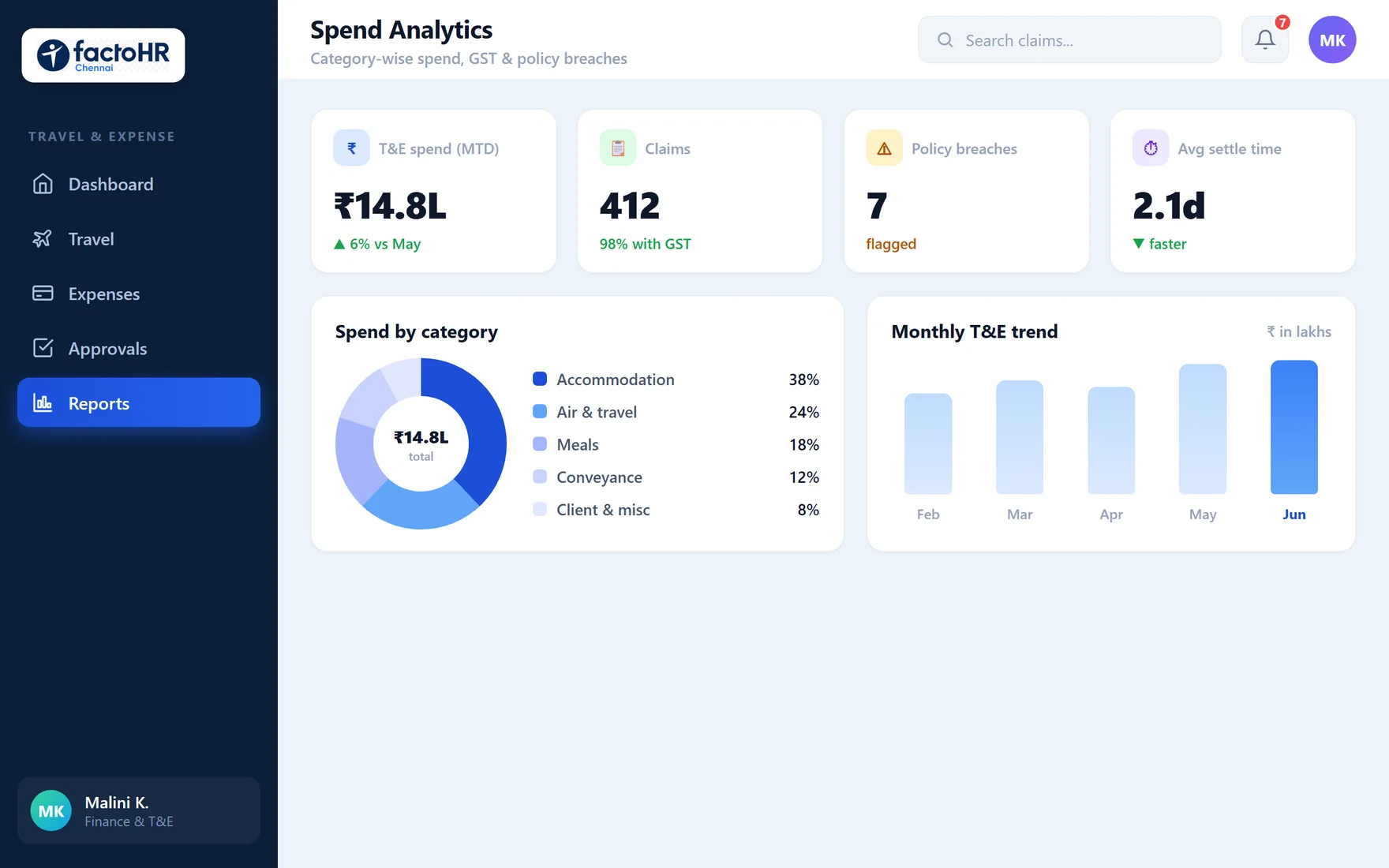Click the Meals legend swatch
The width and height of the screenshot is (1389, 868).
(540, 443)
